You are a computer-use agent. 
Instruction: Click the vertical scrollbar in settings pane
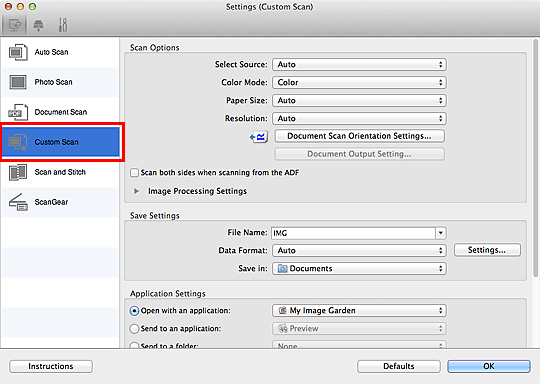[536, 158]
